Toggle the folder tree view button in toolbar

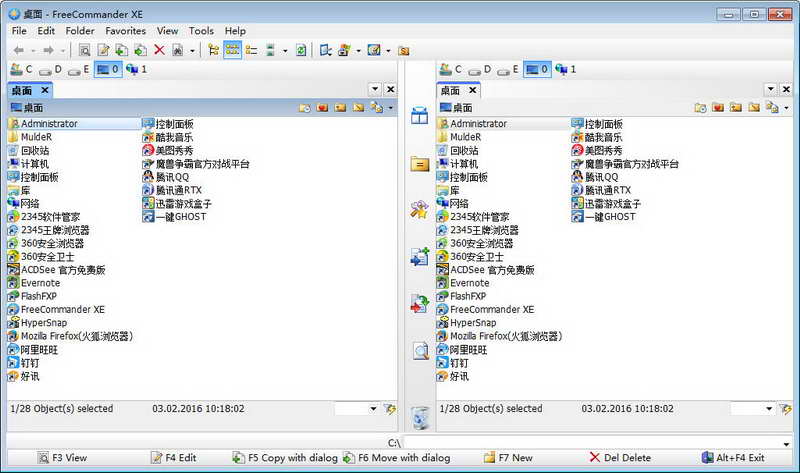pyautogui.click(x=214, y=50)
